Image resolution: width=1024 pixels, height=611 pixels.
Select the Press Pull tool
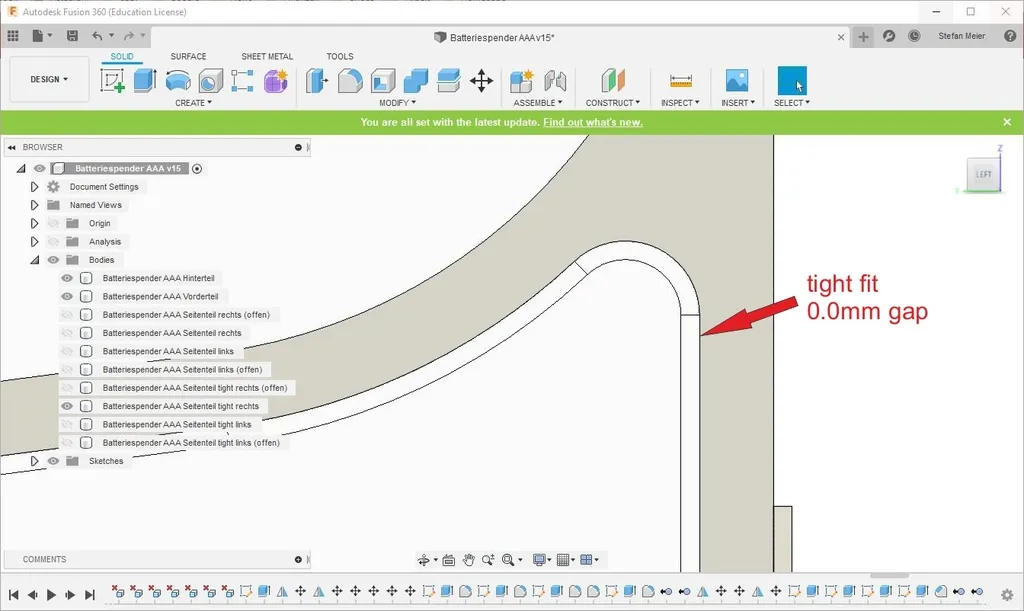pyautogui.click(x=317, y=81)
